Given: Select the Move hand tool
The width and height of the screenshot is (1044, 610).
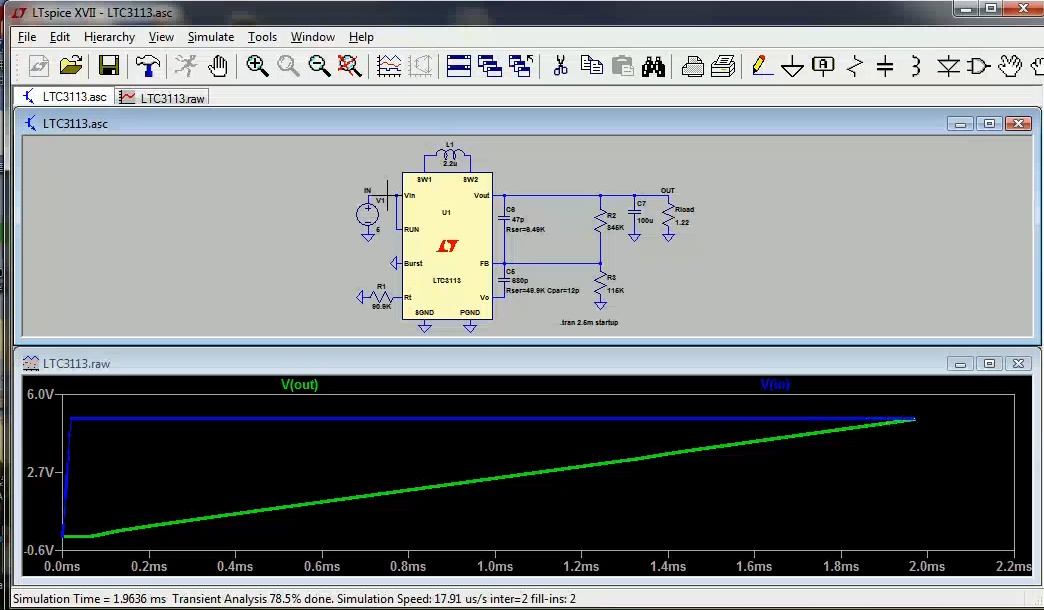Looking at the screenshot, I should pos(1010,66).
